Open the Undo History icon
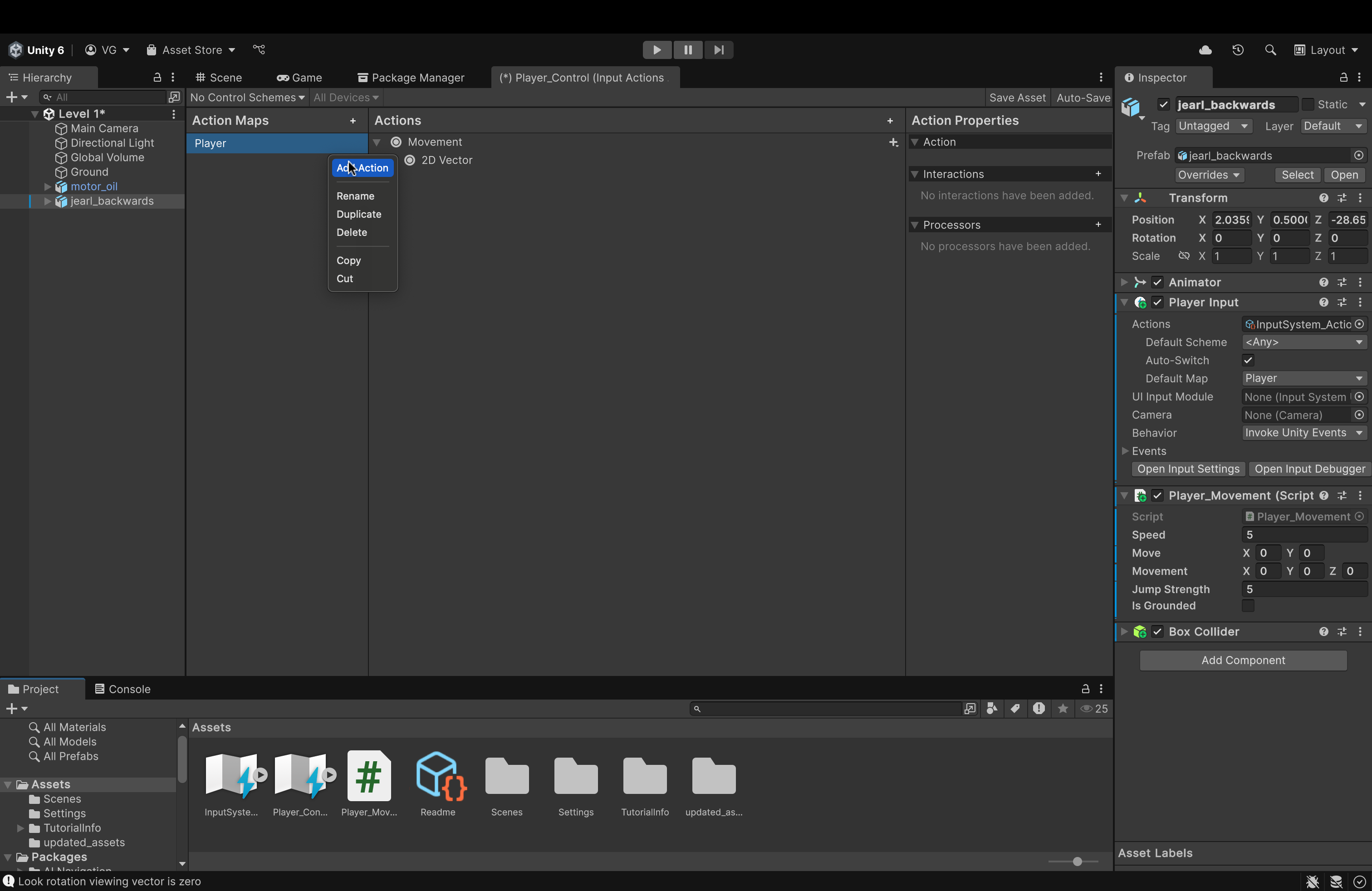1372x891 pixels. tap(1238, 50)
